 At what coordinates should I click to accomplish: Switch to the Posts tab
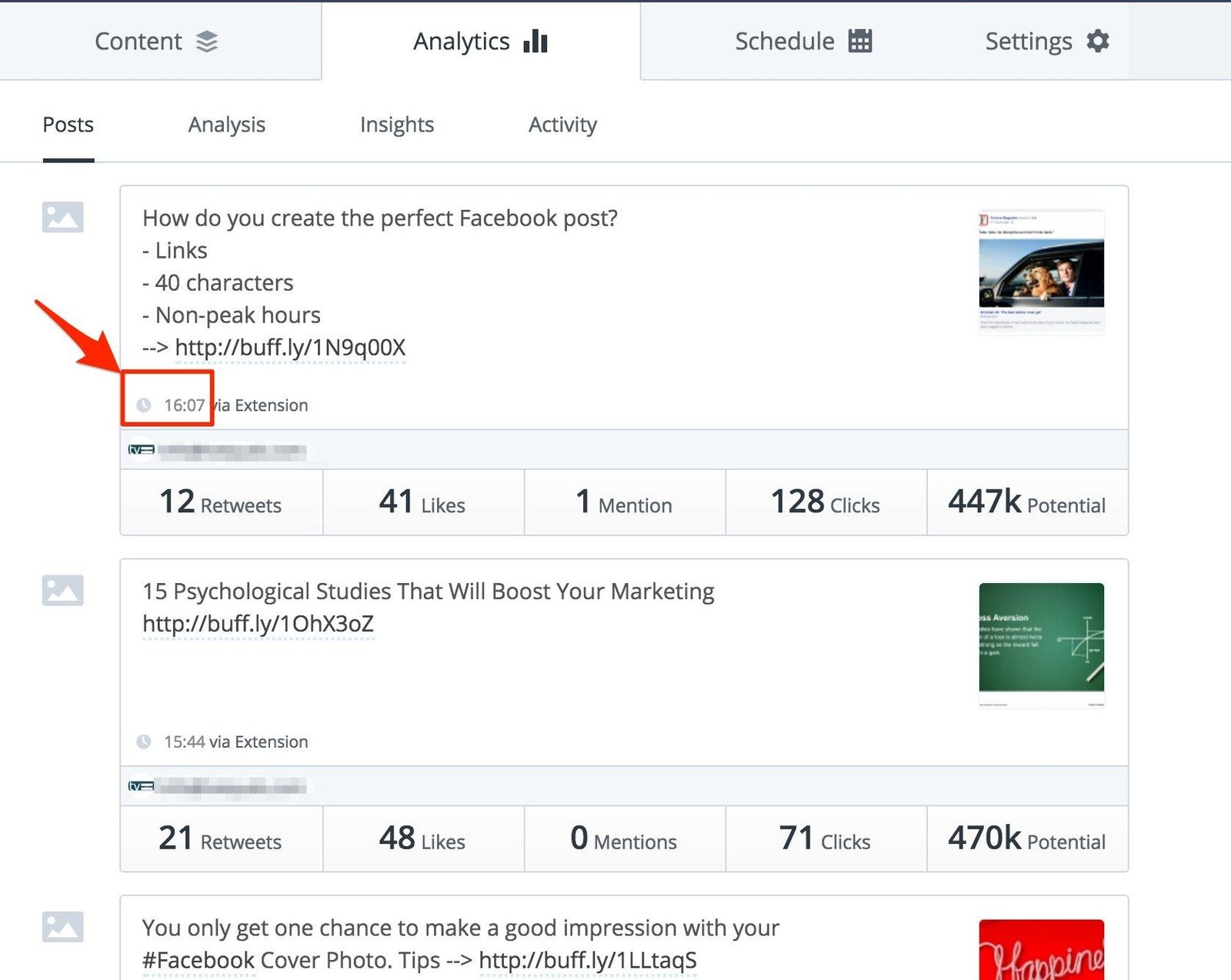coord(68,124)
